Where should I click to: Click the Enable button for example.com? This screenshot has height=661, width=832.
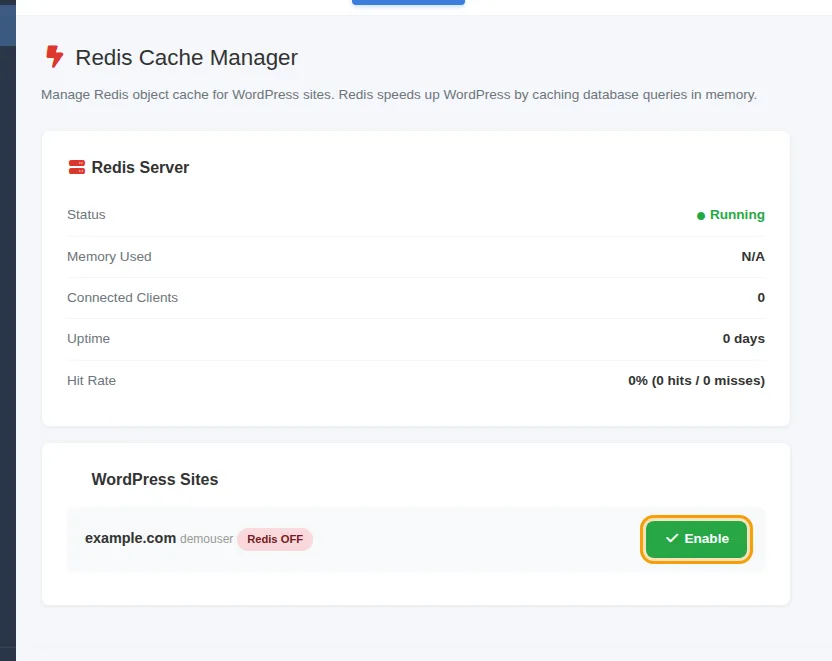(696, 539)
